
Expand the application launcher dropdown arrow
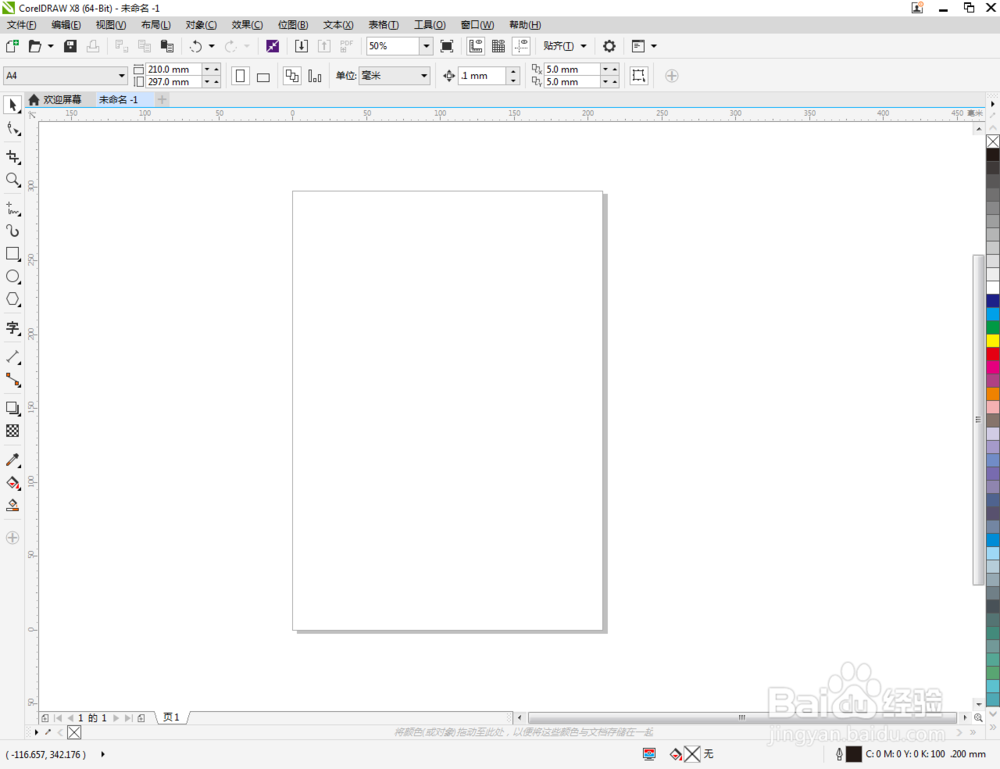[654, 46]
